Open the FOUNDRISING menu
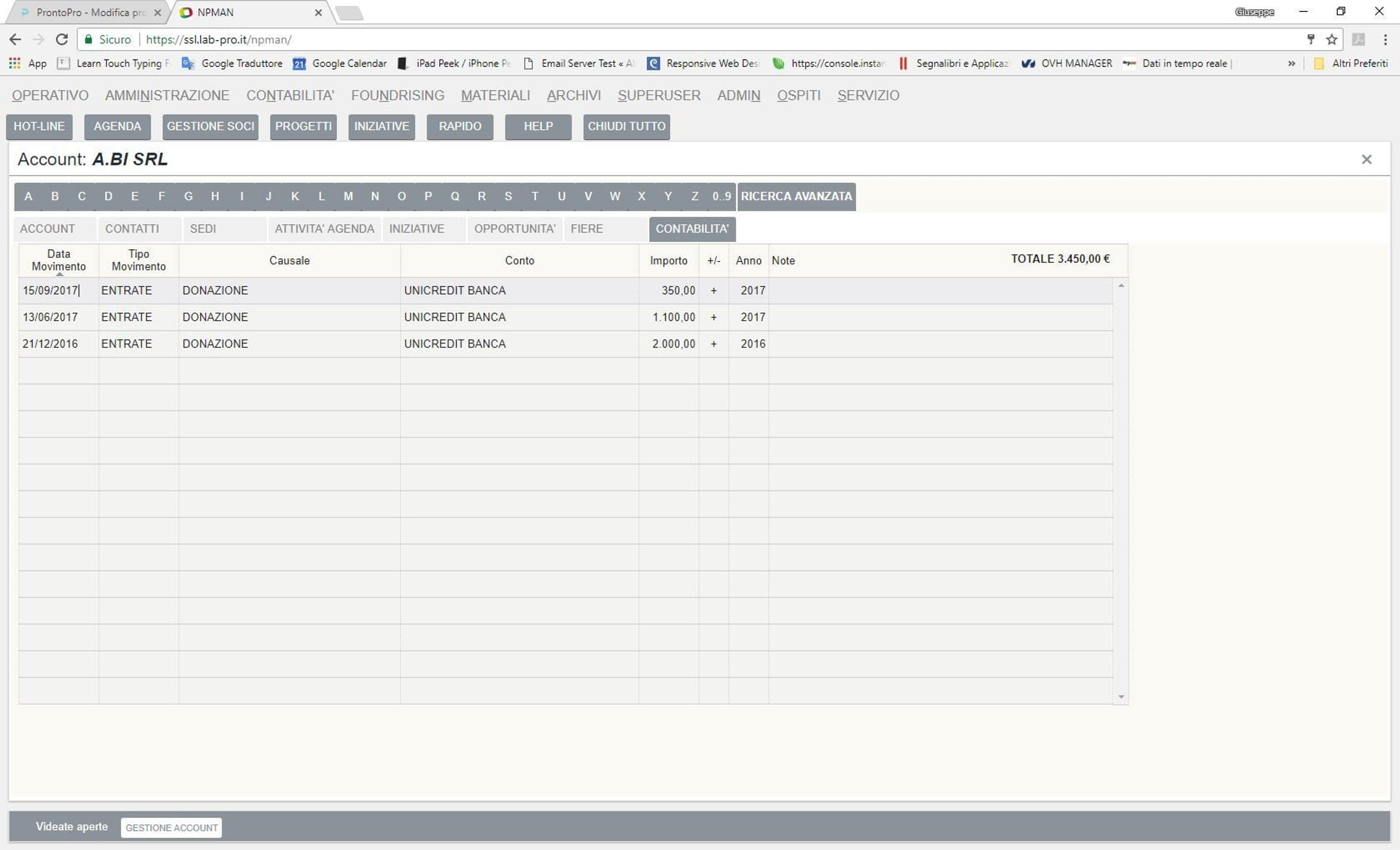The height and width of the screenshot is (850, 1400). tap(398, 96)
